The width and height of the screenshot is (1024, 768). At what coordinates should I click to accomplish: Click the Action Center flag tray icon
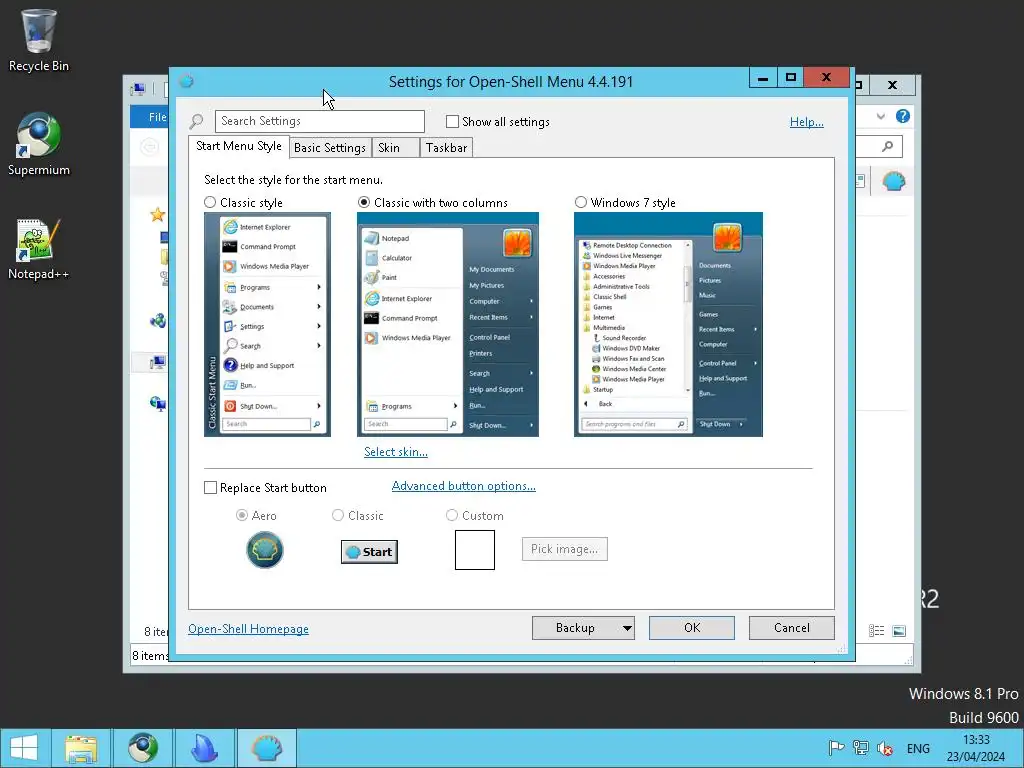tap(836, 748)
